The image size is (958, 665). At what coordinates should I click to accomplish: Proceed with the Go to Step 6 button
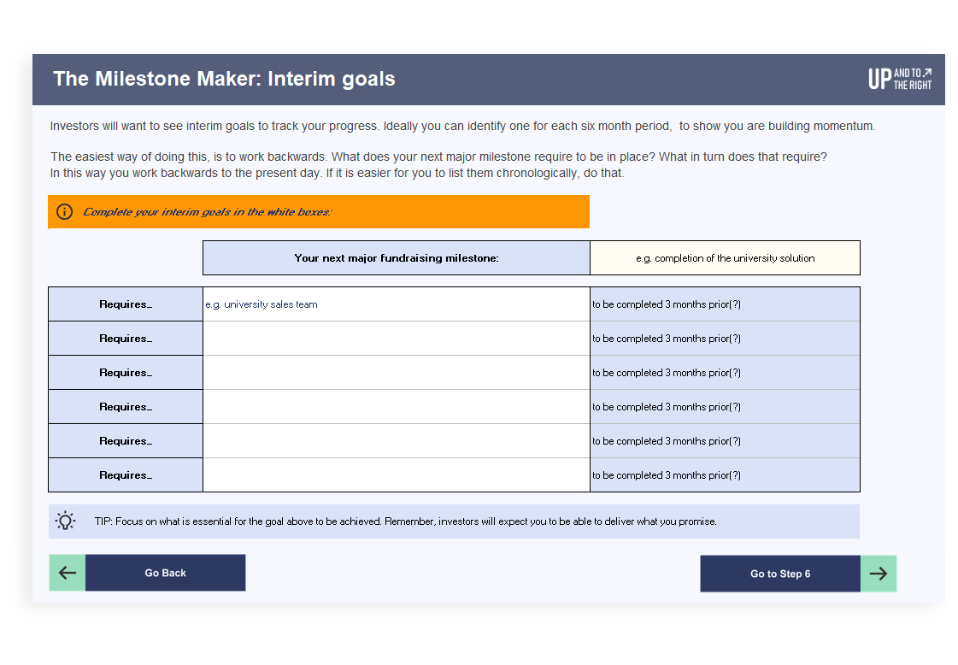(780, 573)
